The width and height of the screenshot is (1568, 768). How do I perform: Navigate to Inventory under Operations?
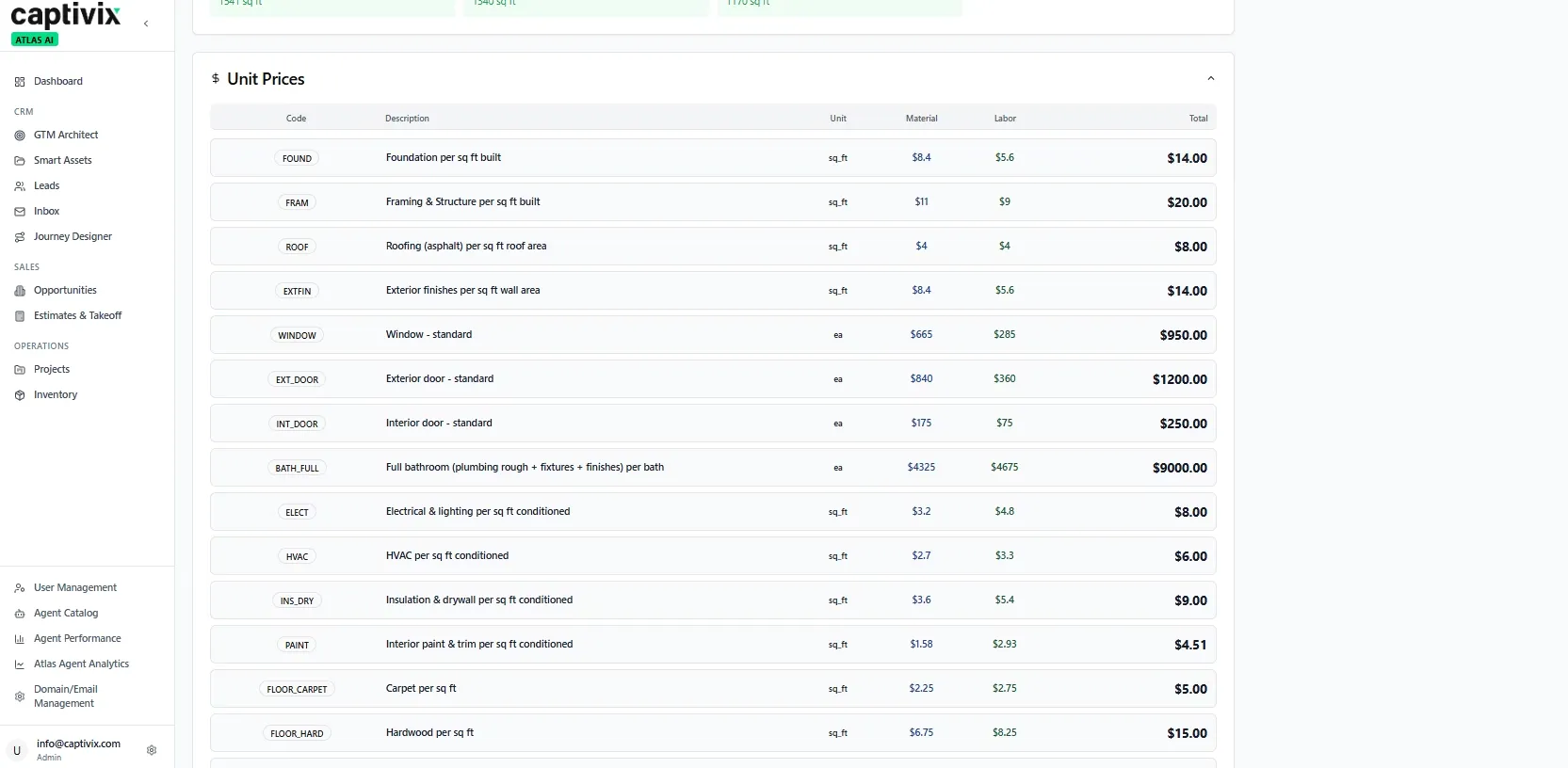pos(56,394)
